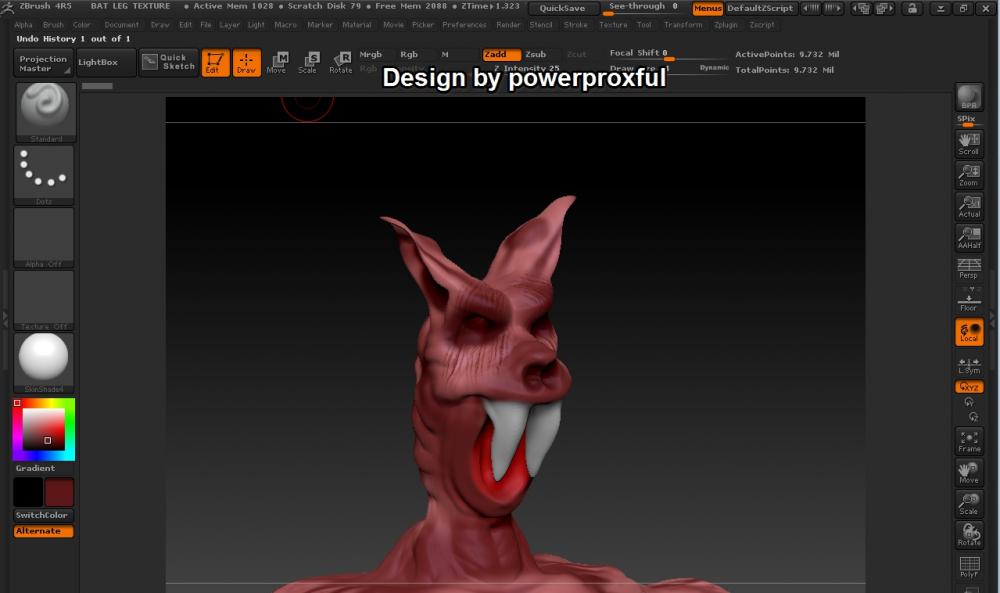
Task: Open the Standard brush thumbnail
Action: 45,112
